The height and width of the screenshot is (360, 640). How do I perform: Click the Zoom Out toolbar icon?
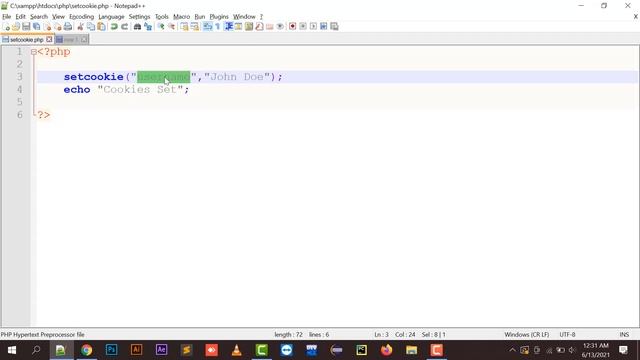tap(171, 27)
